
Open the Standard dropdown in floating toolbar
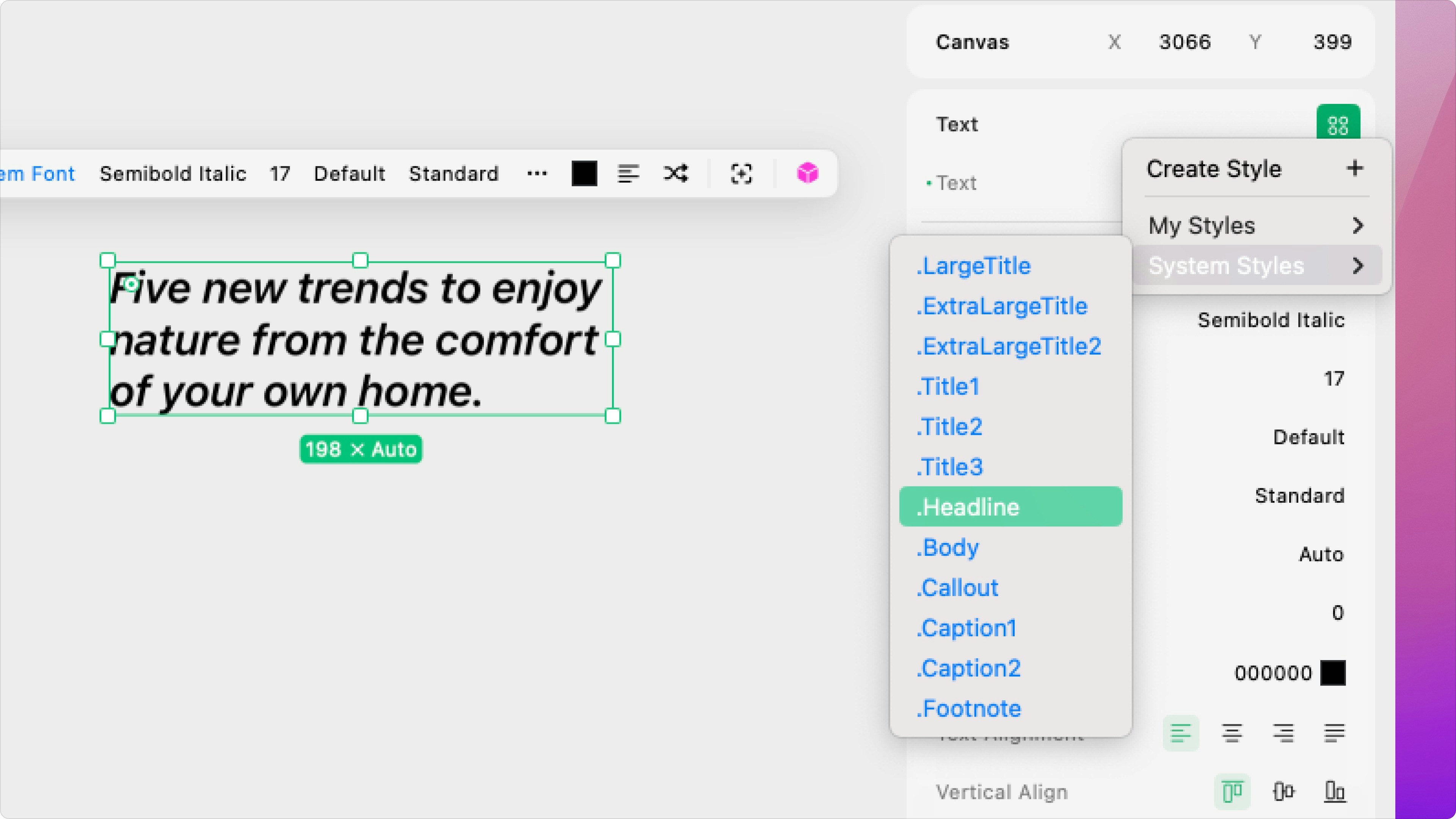tap(453, 174)
